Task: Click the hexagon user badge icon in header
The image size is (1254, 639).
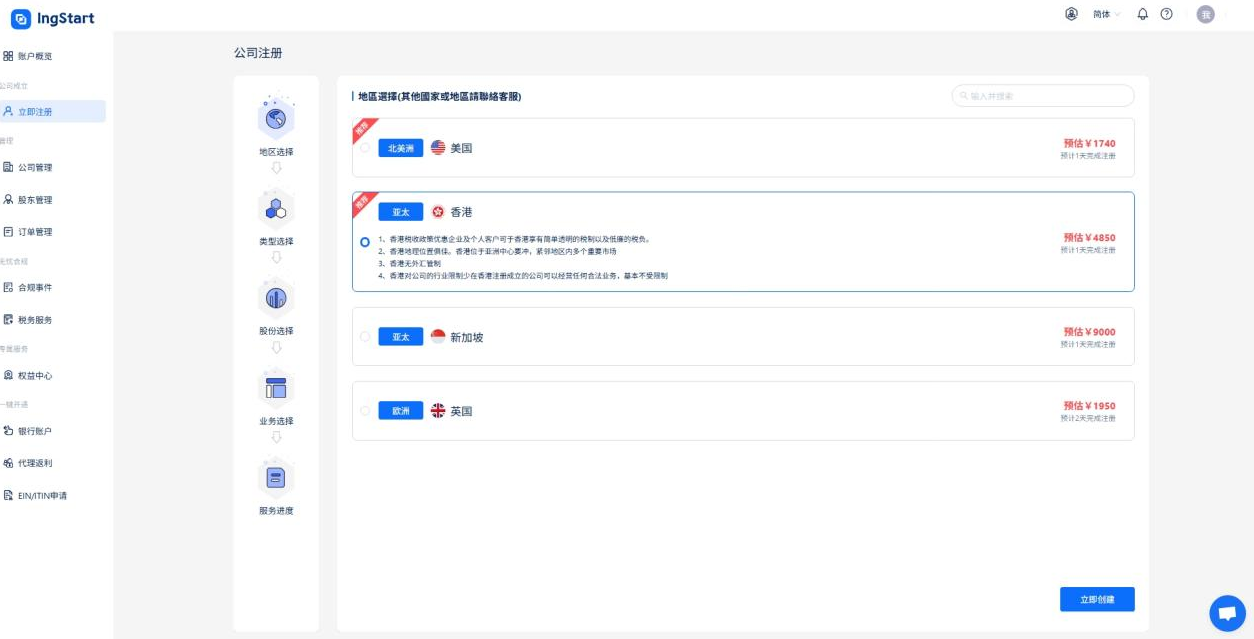Action: [1071, 14]
